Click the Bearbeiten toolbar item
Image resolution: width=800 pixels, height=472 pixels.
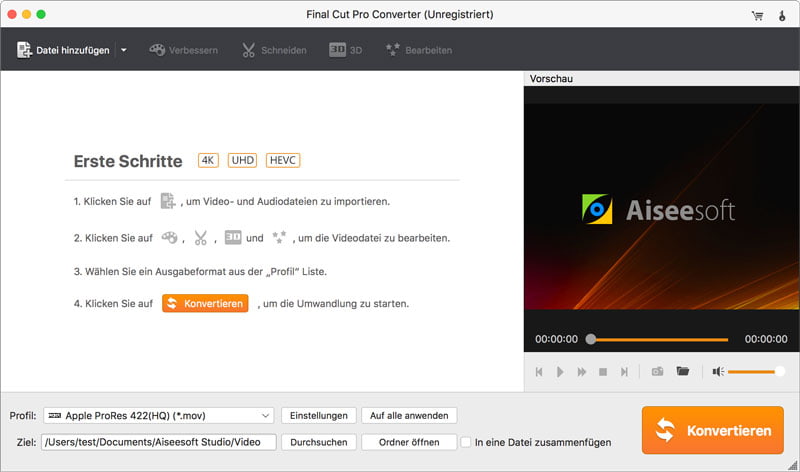point(418,50)
